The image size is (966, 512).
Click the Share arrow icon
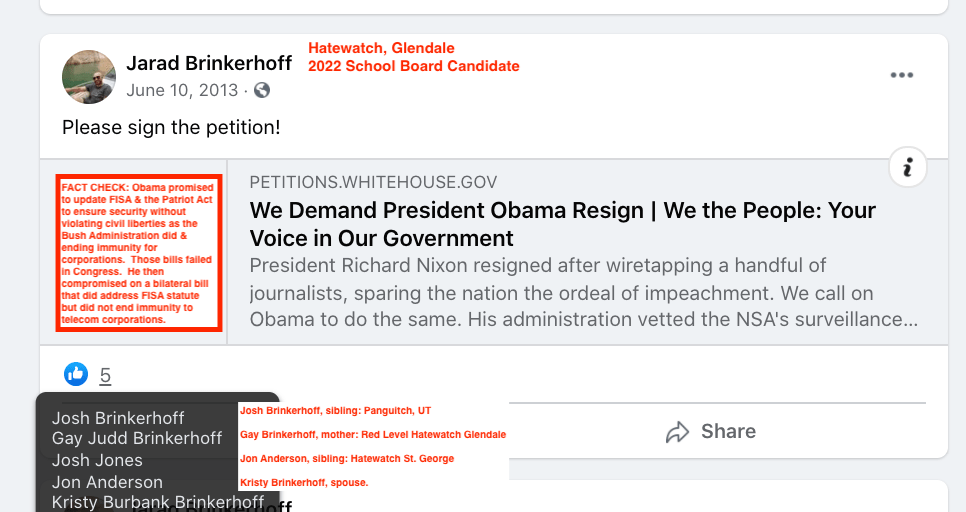[x=678, y=432]
